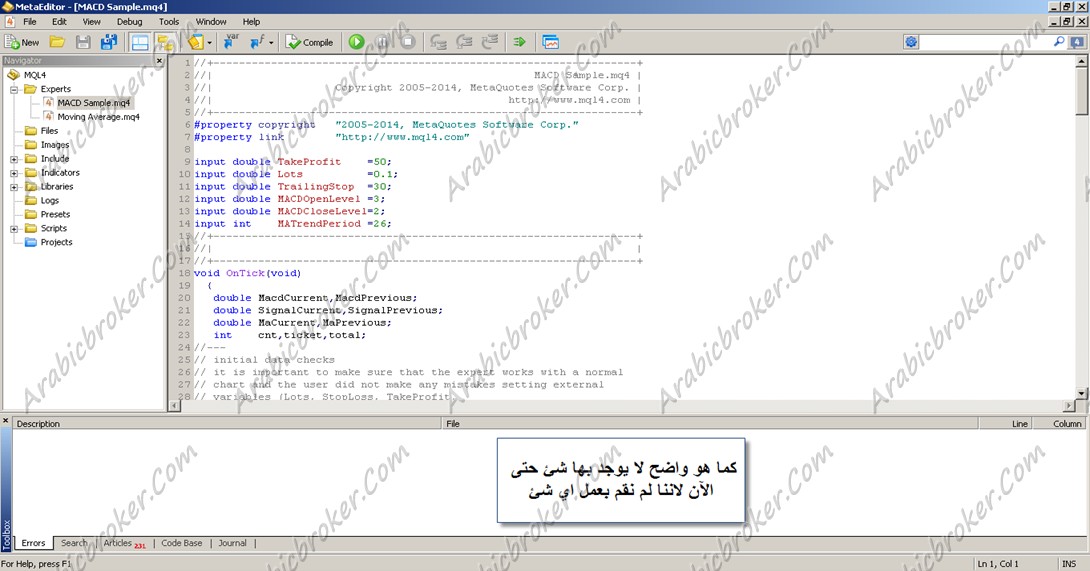Open the Debug menu
Screen dimensions: 1090x571
[x=129, y=22]
